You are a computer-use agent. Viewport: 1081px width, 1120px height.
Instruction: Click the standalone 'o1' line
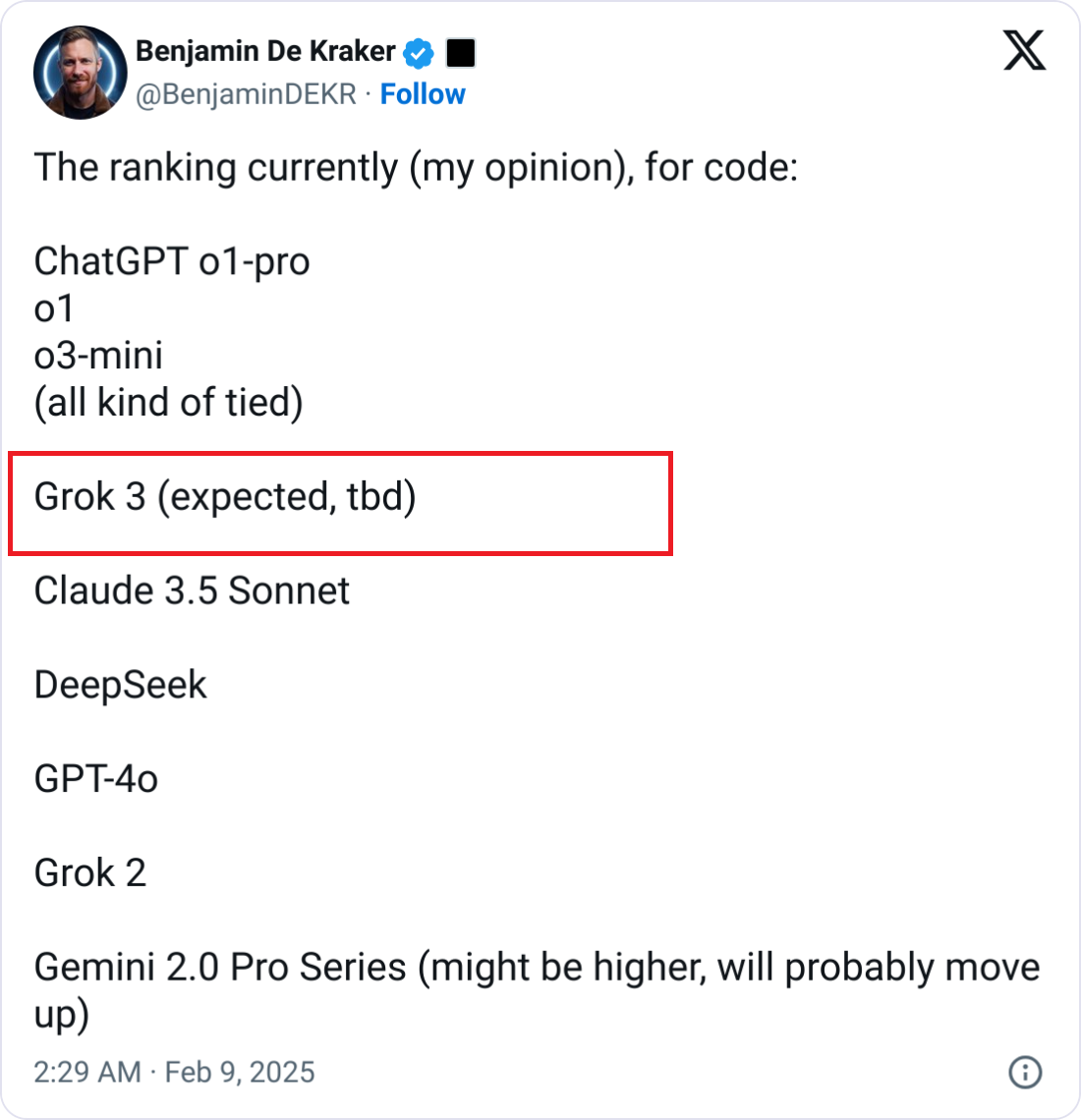(54, 308)
